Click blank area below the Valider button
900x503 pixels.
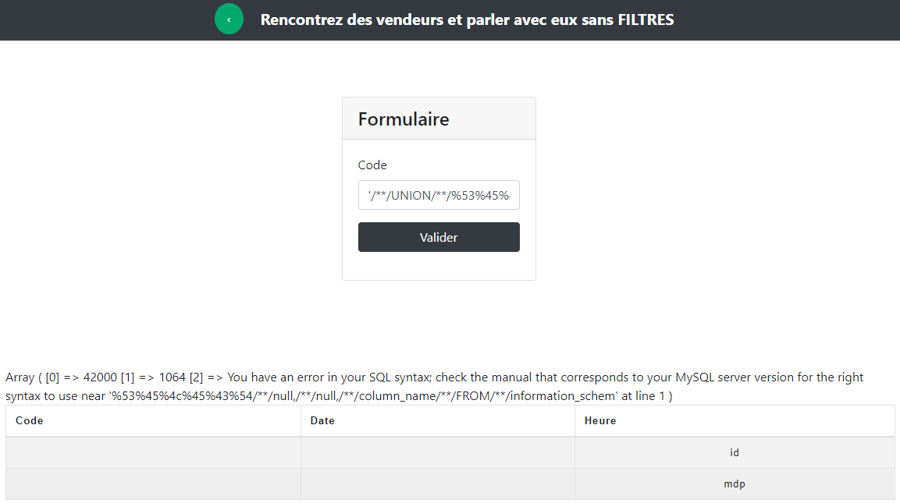coord(439,267)
